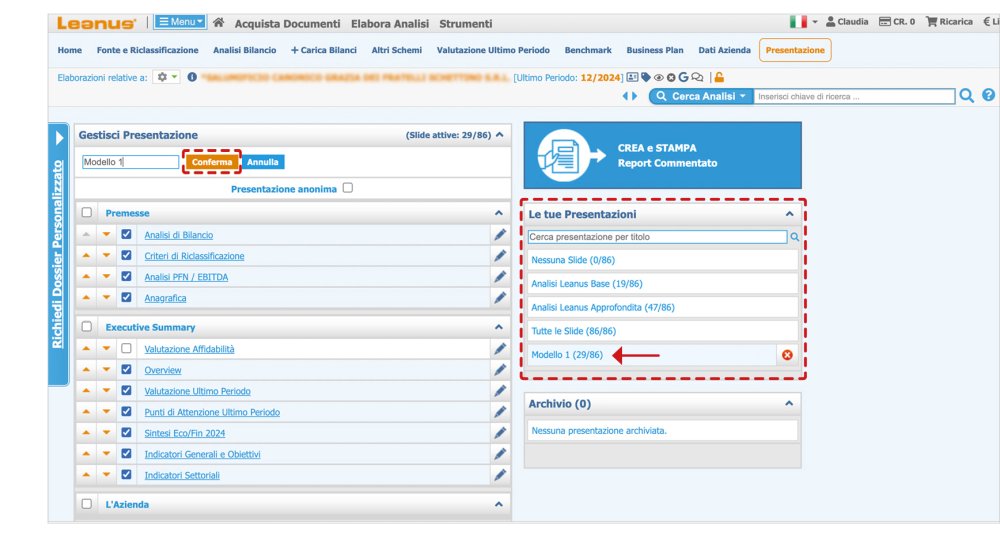Select all Executive Summary slides
This screenshot has width=1000, height=544.
[x=87, y=327]
